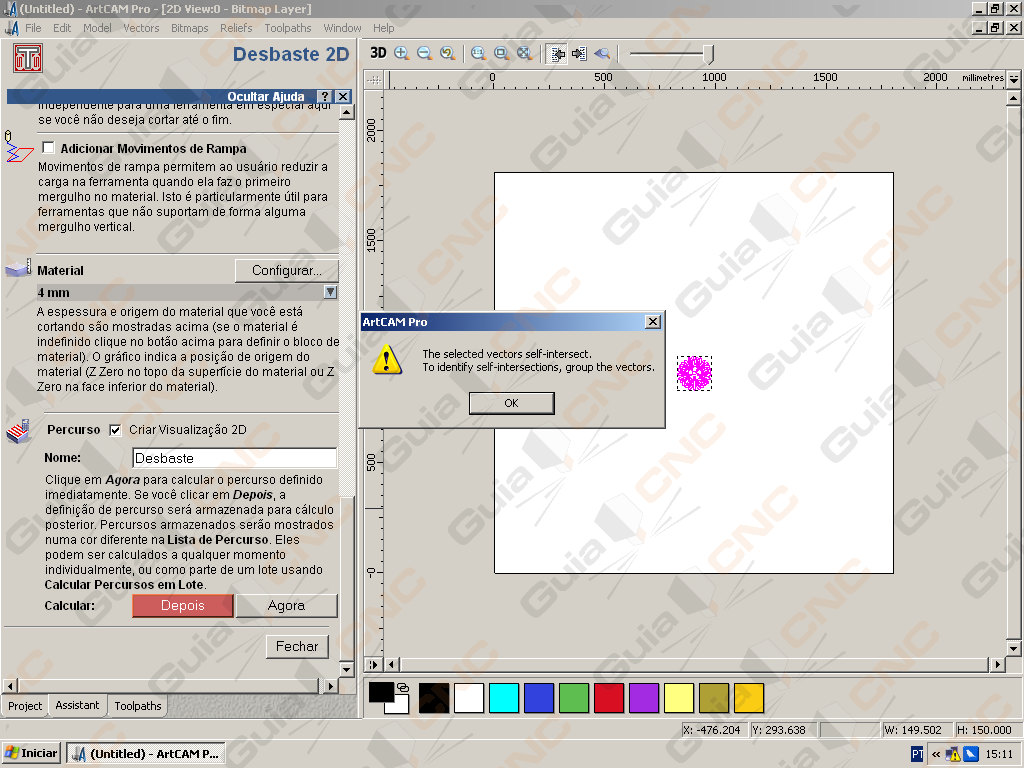Click the relief preview magnifier icon

602,54
